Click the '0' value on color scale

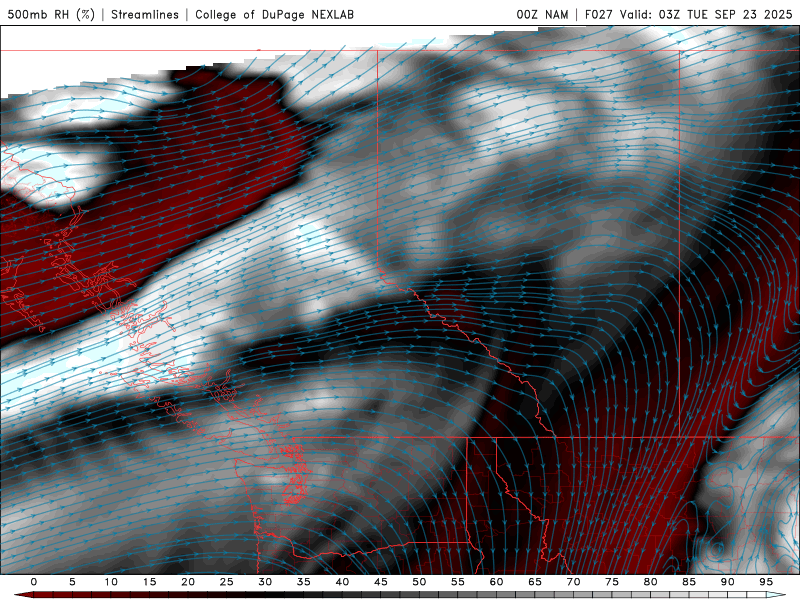pyautogui.click(x=34, y=582)
